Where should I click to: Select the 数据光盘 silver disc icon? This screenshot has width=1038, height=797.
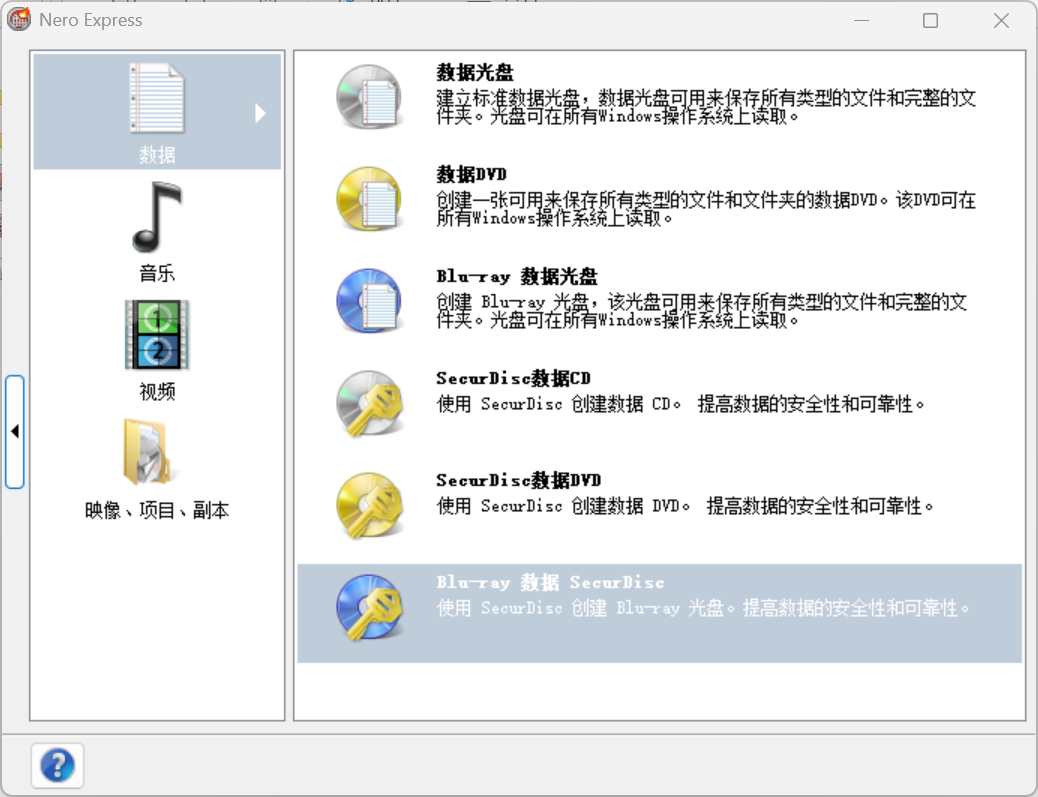[368, 97]
